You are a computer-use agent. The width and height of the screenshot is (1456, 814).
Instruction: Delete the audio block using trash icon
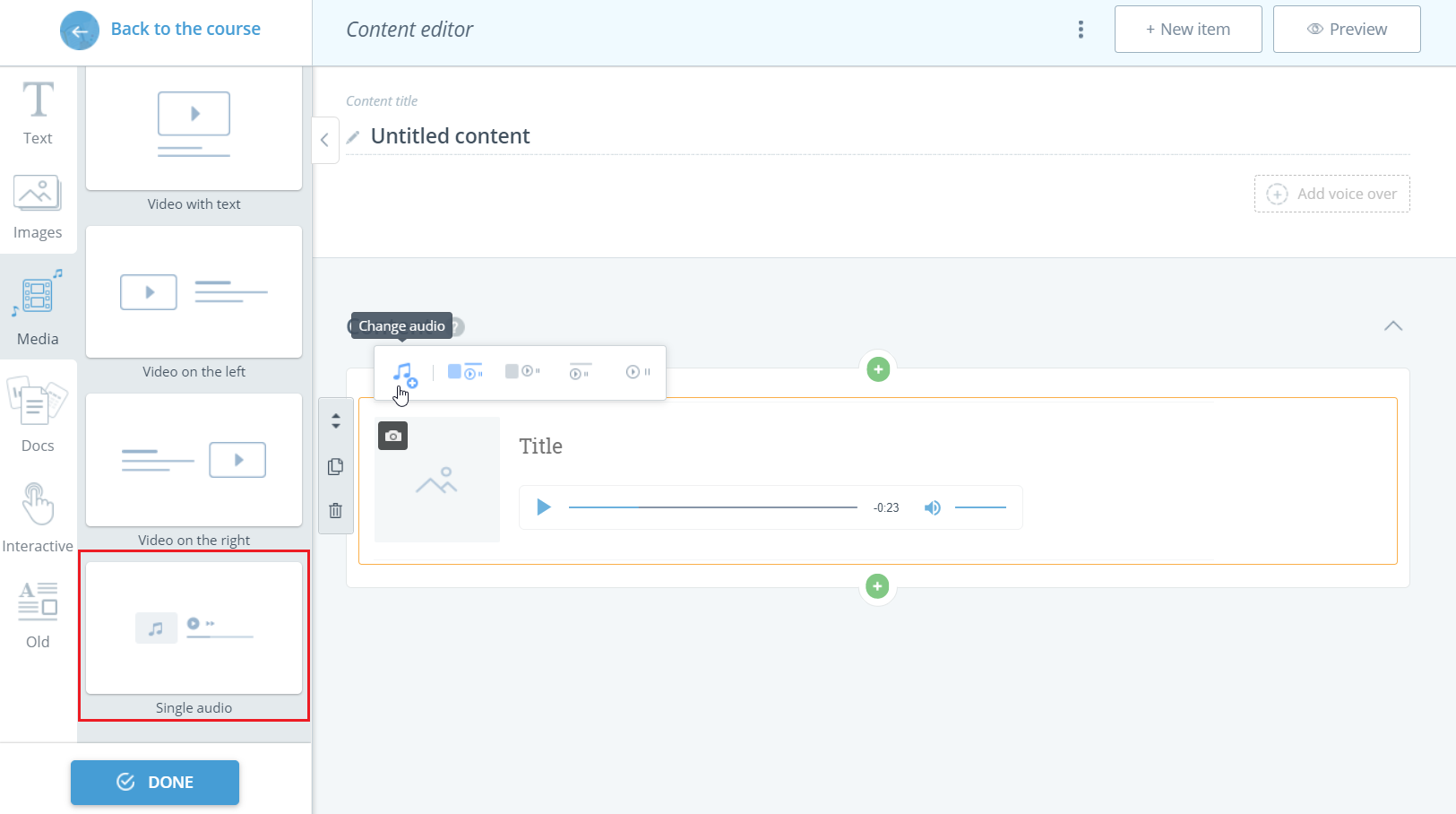pos(336,510)
